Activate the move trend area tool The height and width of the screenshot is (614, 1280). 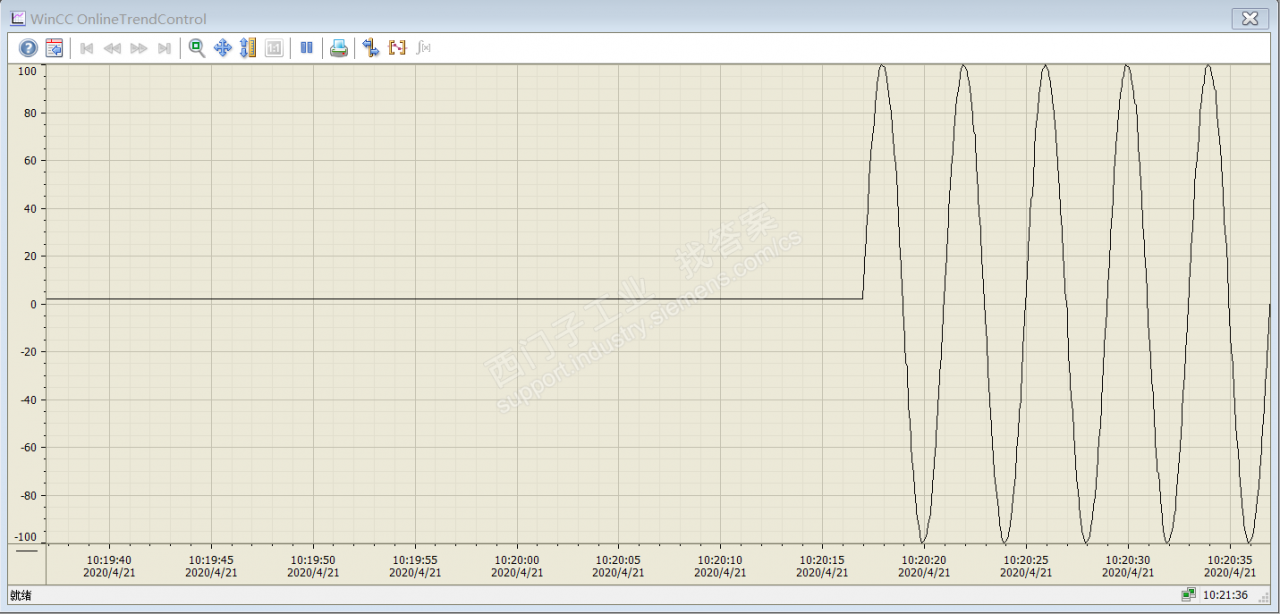pyautogui.click(x=223, y=48)
